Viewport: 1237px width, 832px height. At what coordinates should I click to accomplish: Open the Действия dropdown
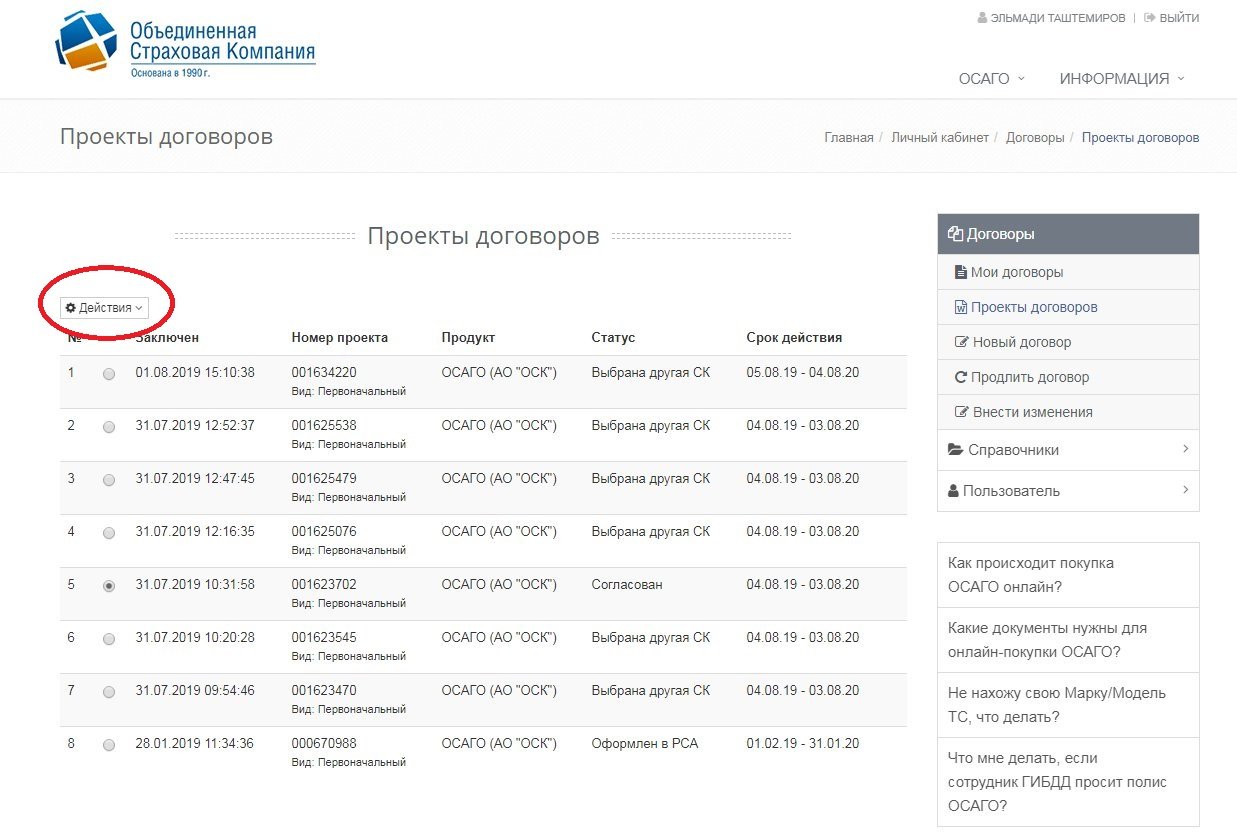104,308
